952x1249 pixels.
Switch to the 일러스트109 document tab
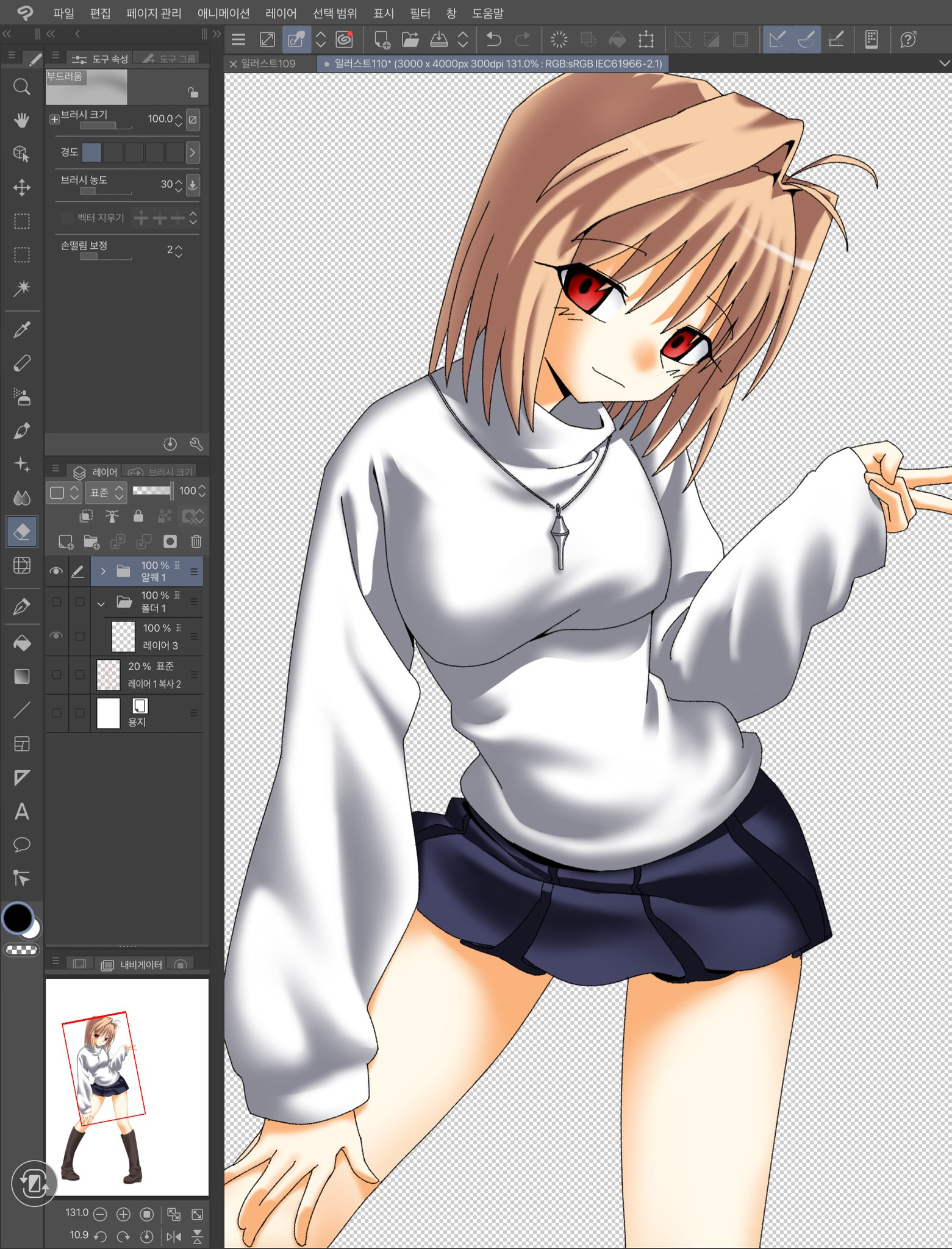tap(268, 63)
